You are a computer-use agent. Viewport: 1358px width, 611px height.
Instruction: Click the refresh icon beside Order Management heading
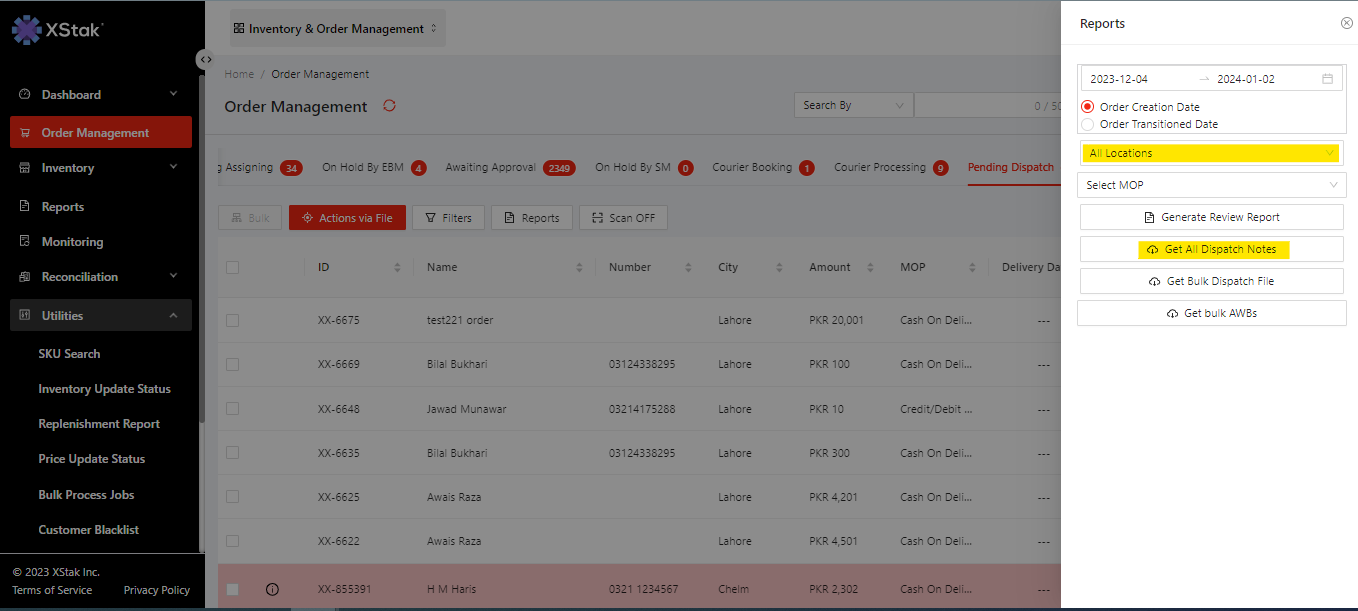pos(390,106)
